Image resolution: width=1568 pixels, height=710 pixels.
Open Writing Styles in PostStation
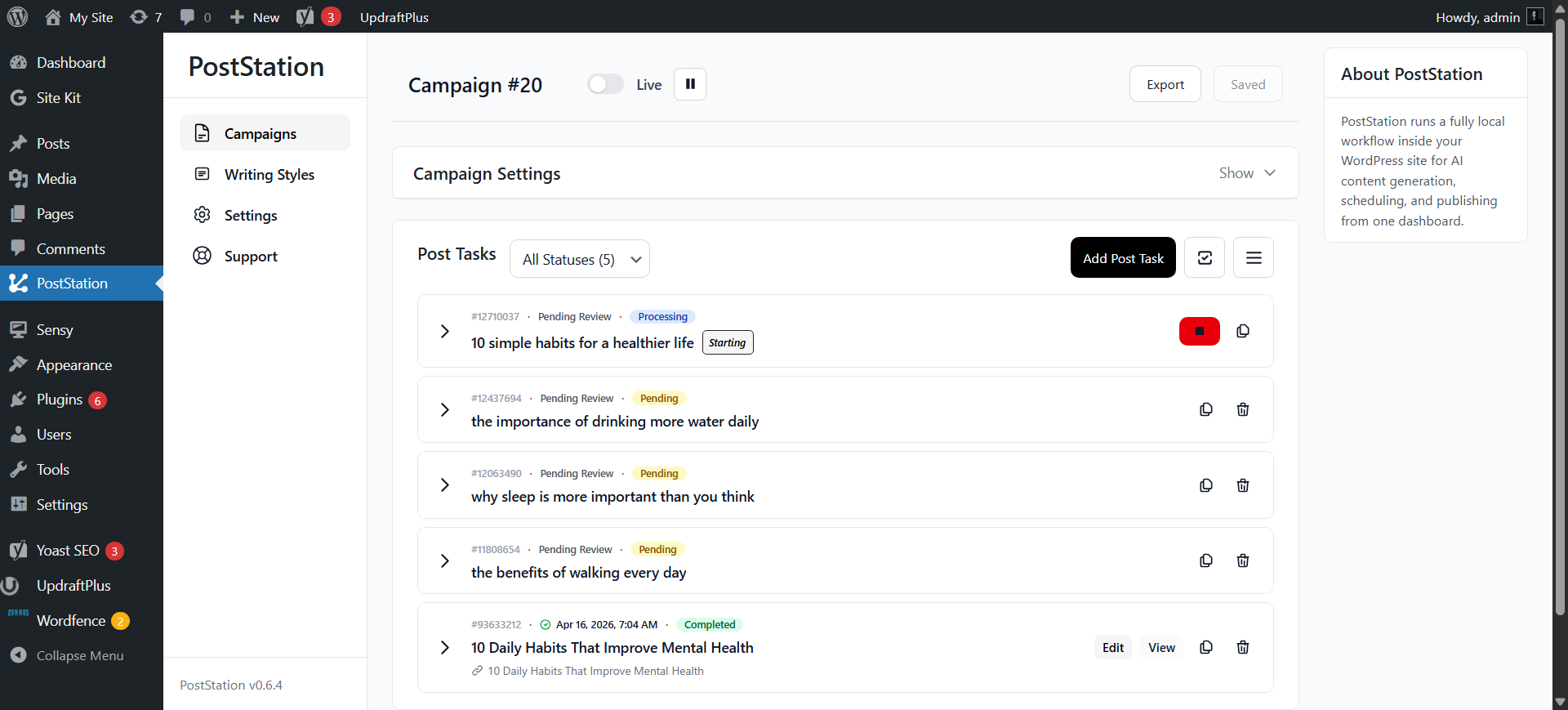[x=265, y=174]
